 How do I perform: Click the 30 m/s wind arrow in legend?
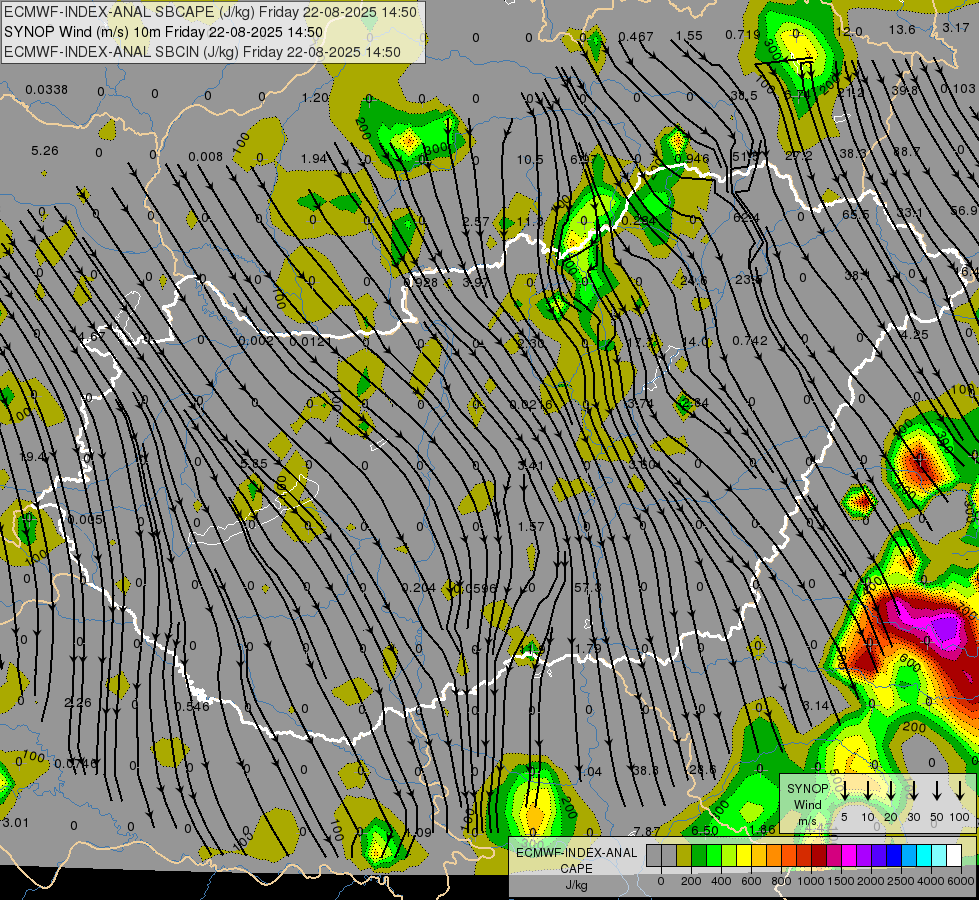click(x=913, y=791)
